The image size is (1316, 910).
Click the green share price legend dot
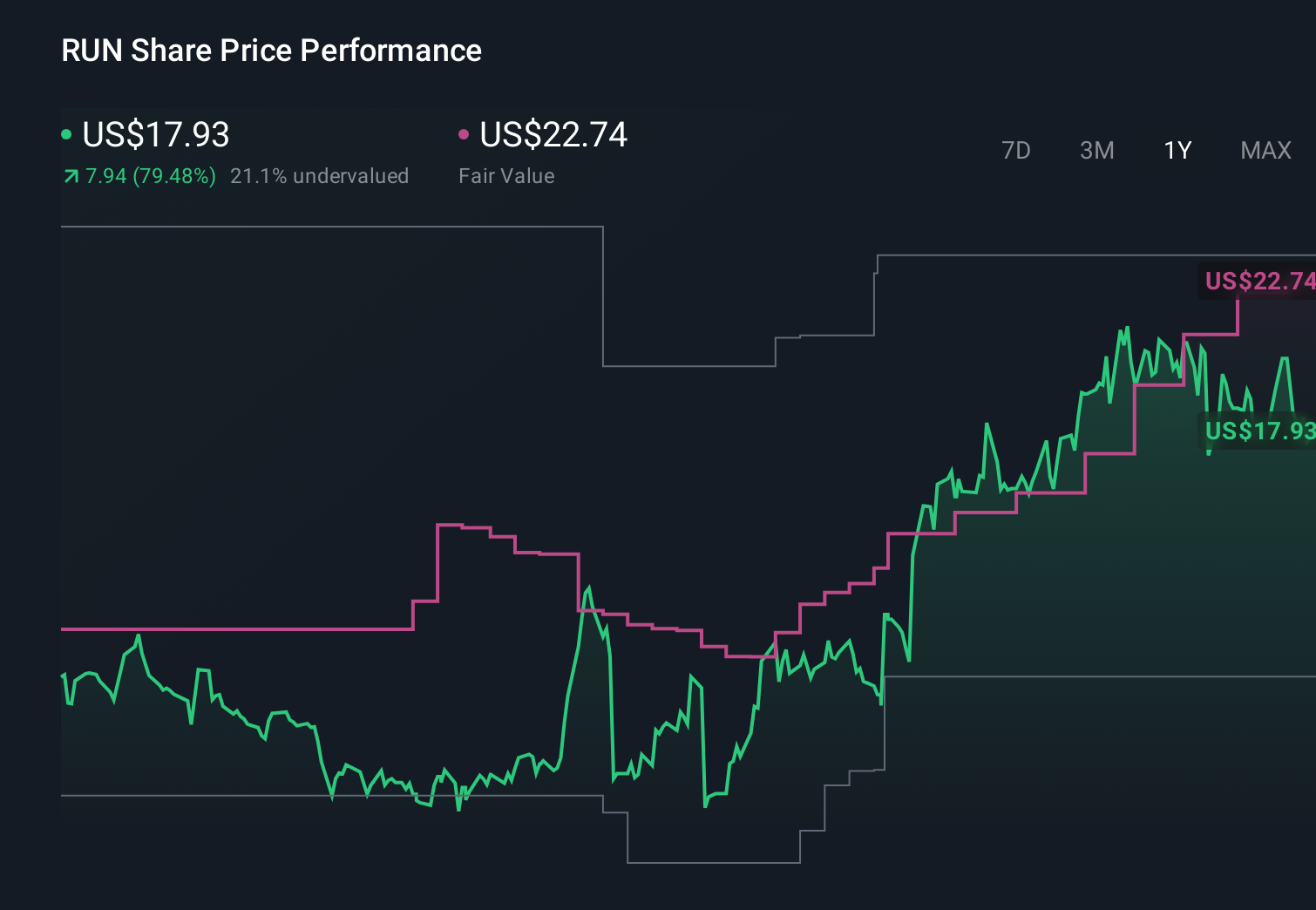tap(67, 134)
